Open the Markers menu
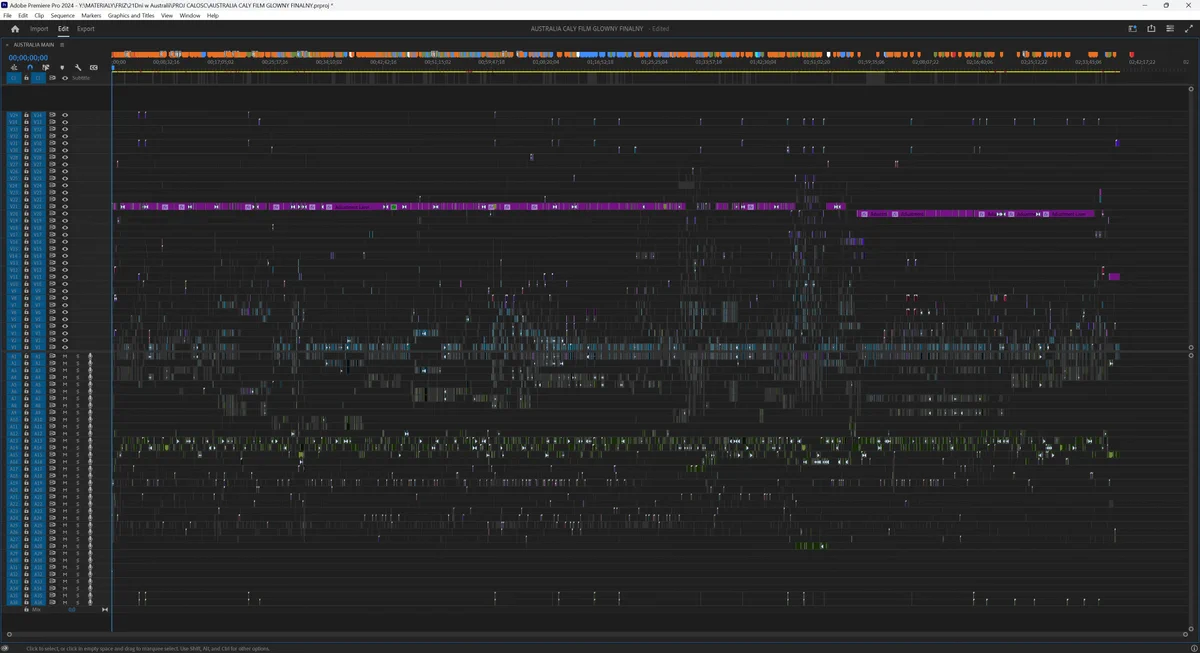Screen dimensions: 1200x653 (x=92, y=16)
